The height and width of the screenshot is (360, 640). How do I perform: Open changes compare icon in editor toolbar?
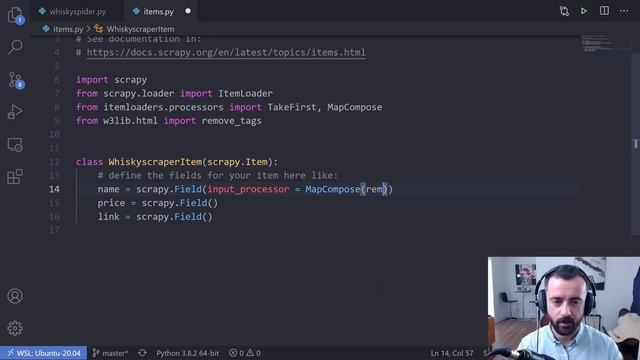pos(564,11)
